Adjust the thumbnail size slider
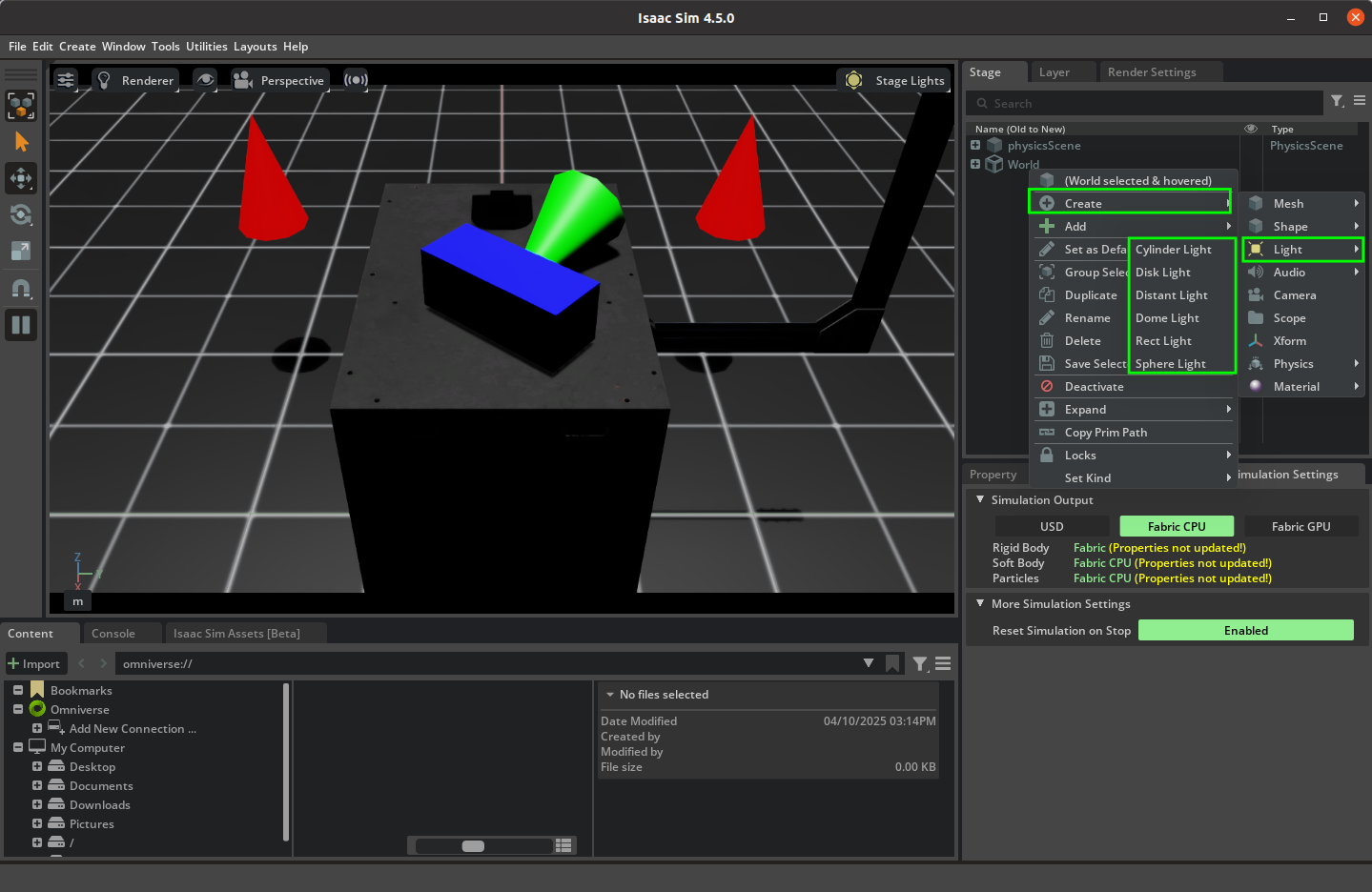1372x892 pixels. coord(482,845)
